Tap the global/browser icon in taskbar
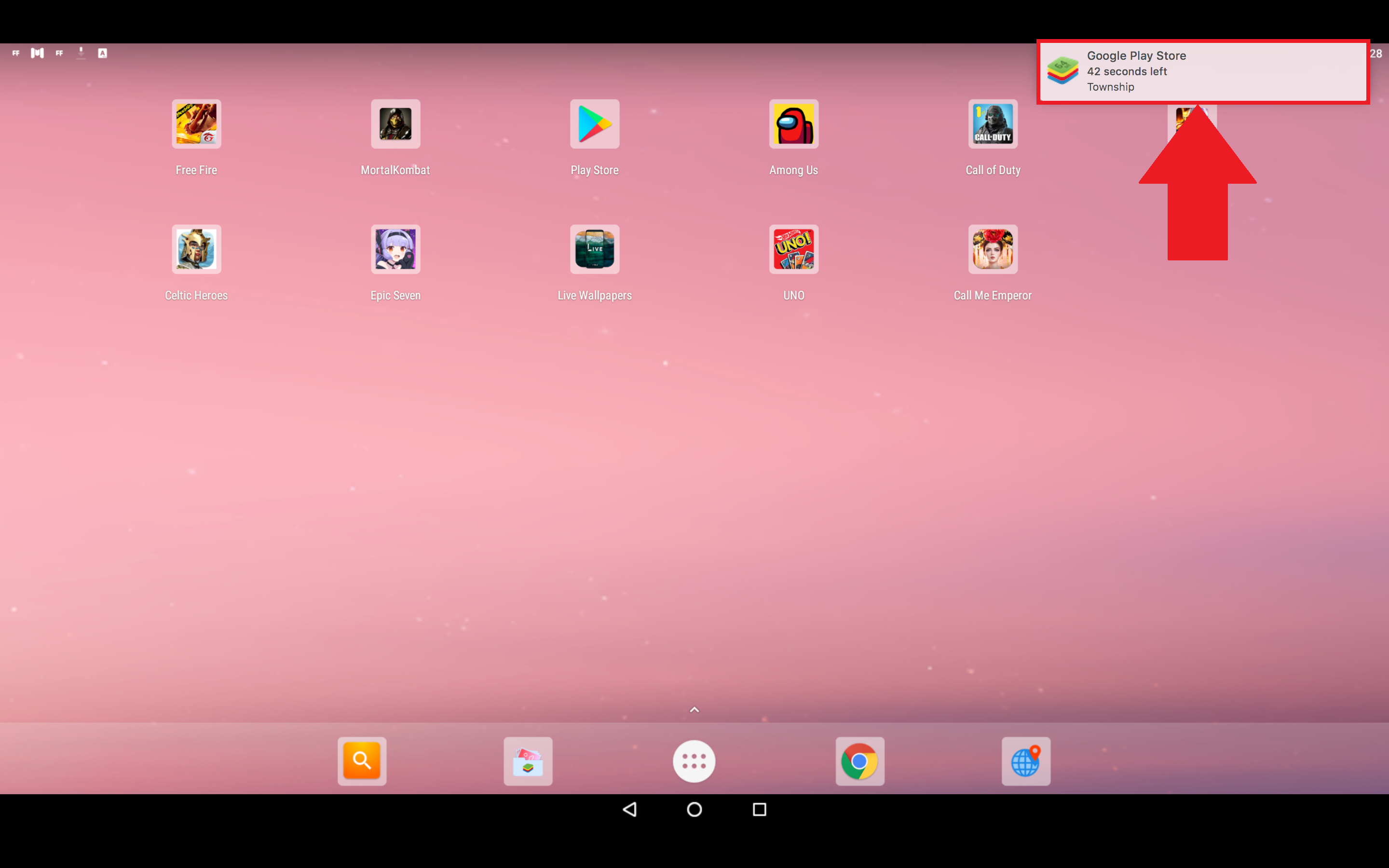Viewport: 1389px width, 868px height. (1026, 761)
